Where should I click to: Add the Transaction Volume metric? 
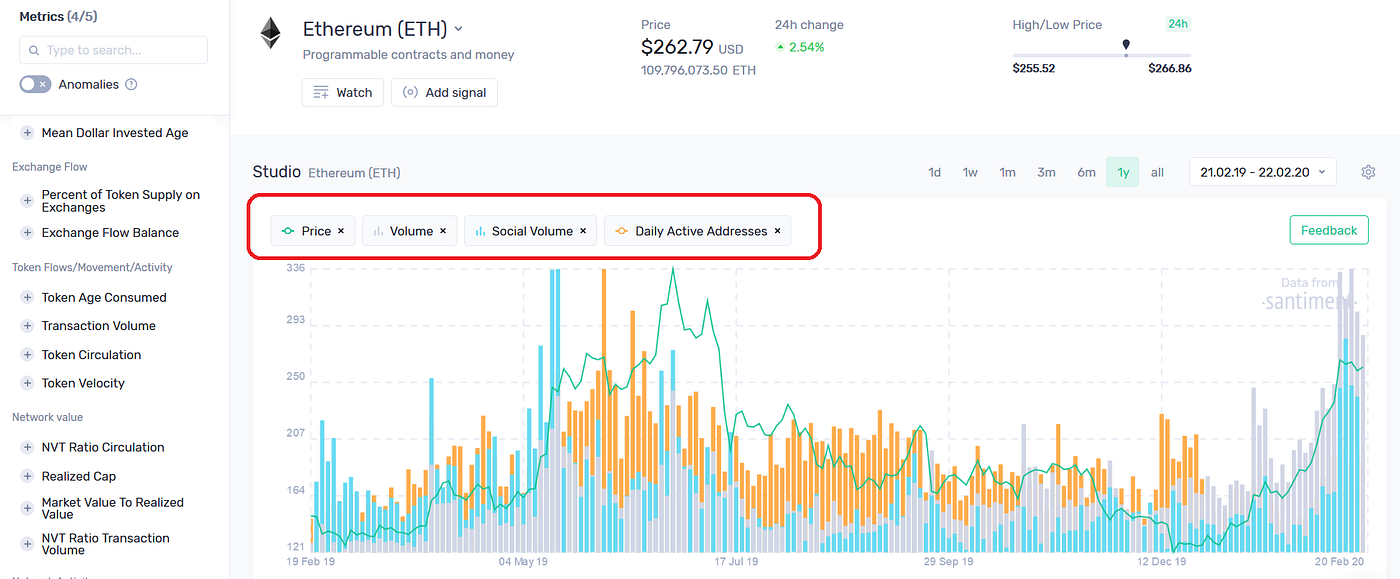pyautogui.click(x=27, y=326)
